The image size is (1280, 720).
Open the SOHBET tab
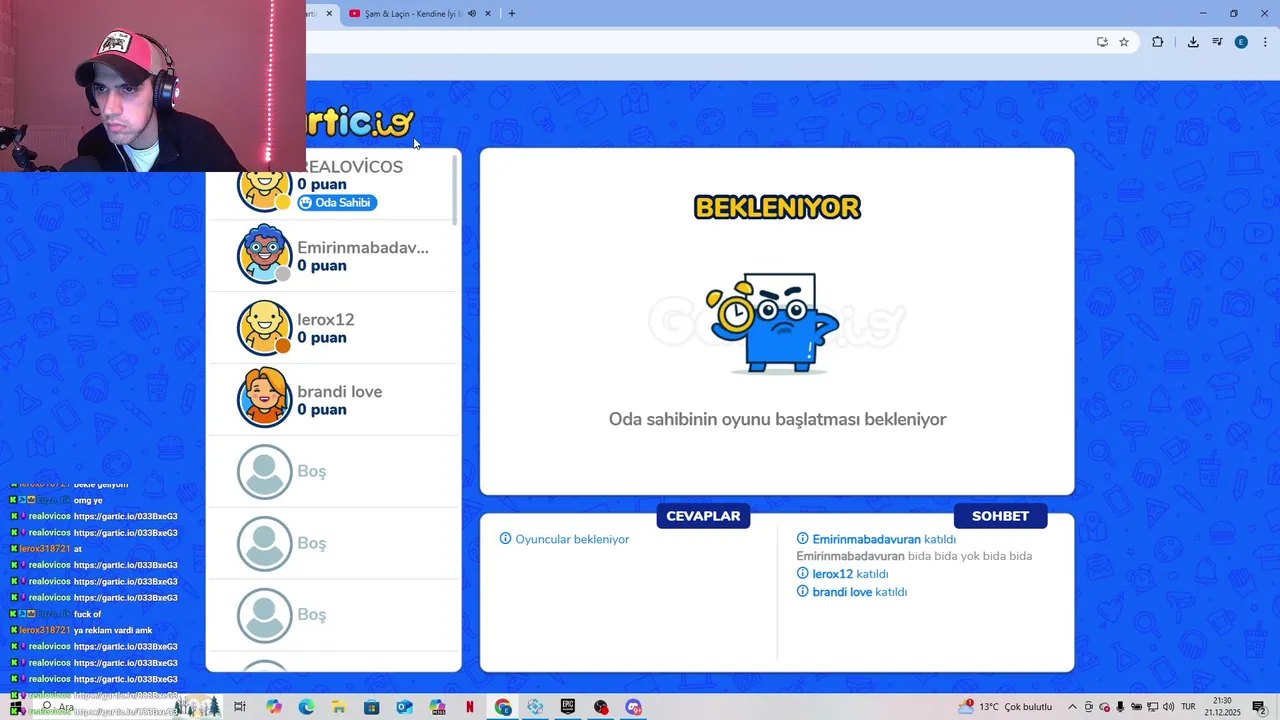click(1000, 516)
